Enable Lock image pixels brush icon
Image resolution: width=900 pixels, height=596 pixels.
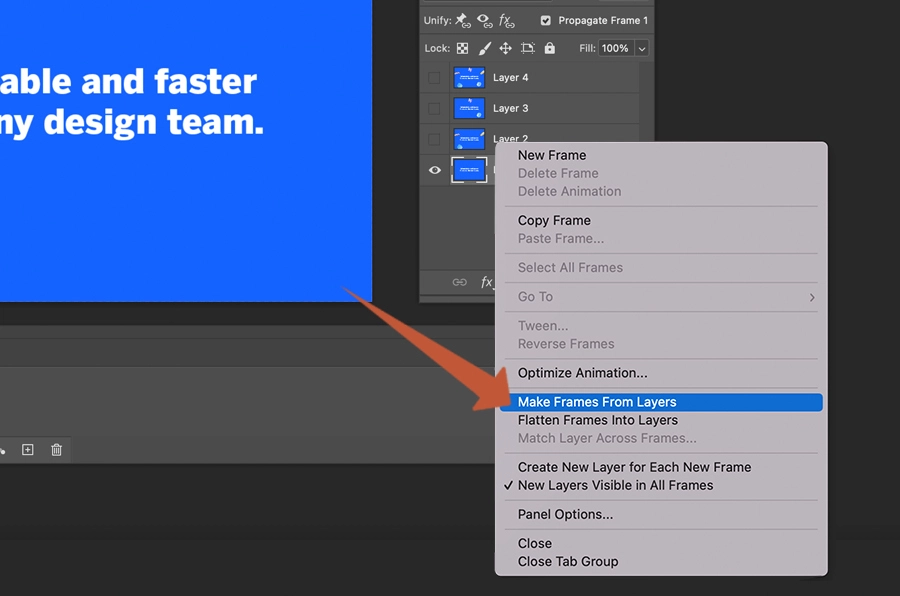coord(483,47)
